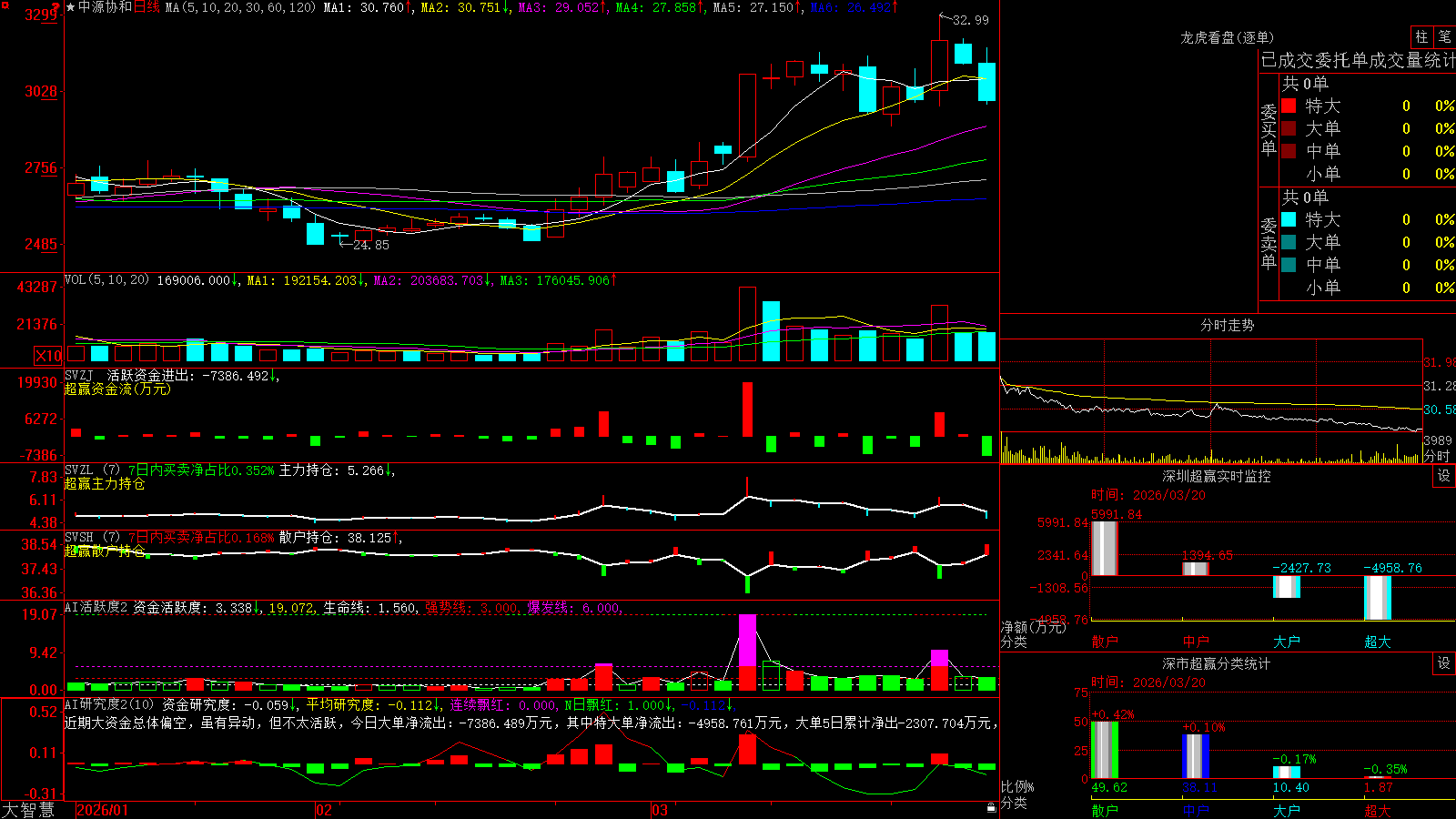Click the SVZJ indicator name
Screen dimensions: 1456x819
click(x=79, y=375)
